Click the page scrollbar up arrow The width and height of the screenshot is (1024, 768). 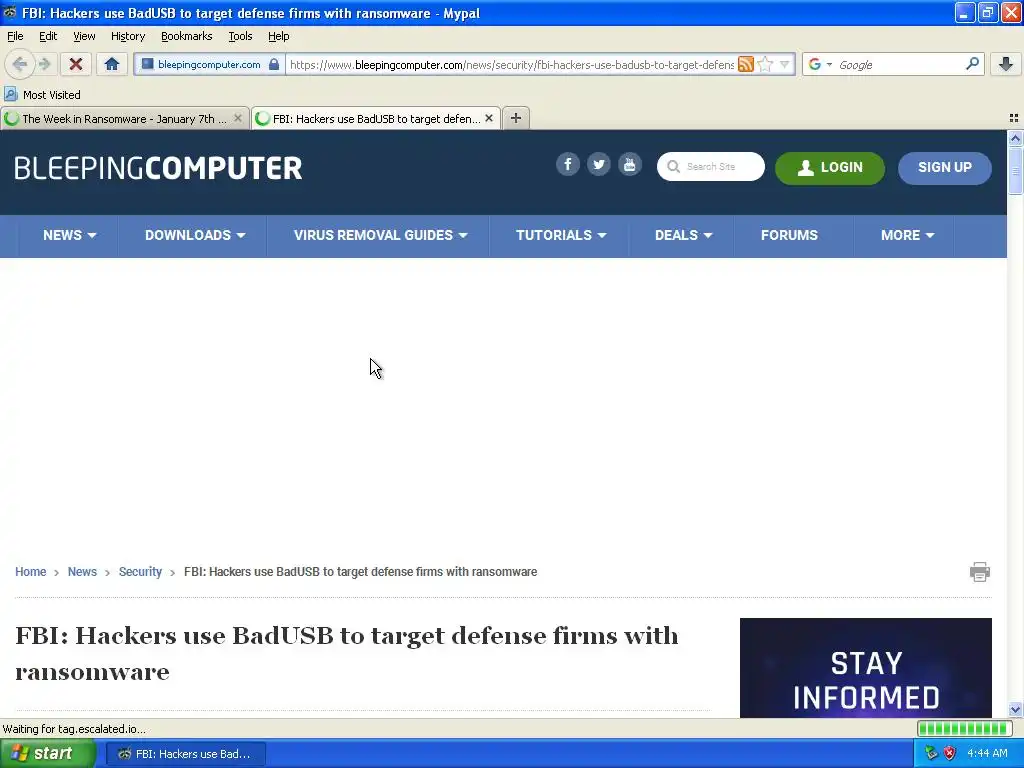[1015, 138]
